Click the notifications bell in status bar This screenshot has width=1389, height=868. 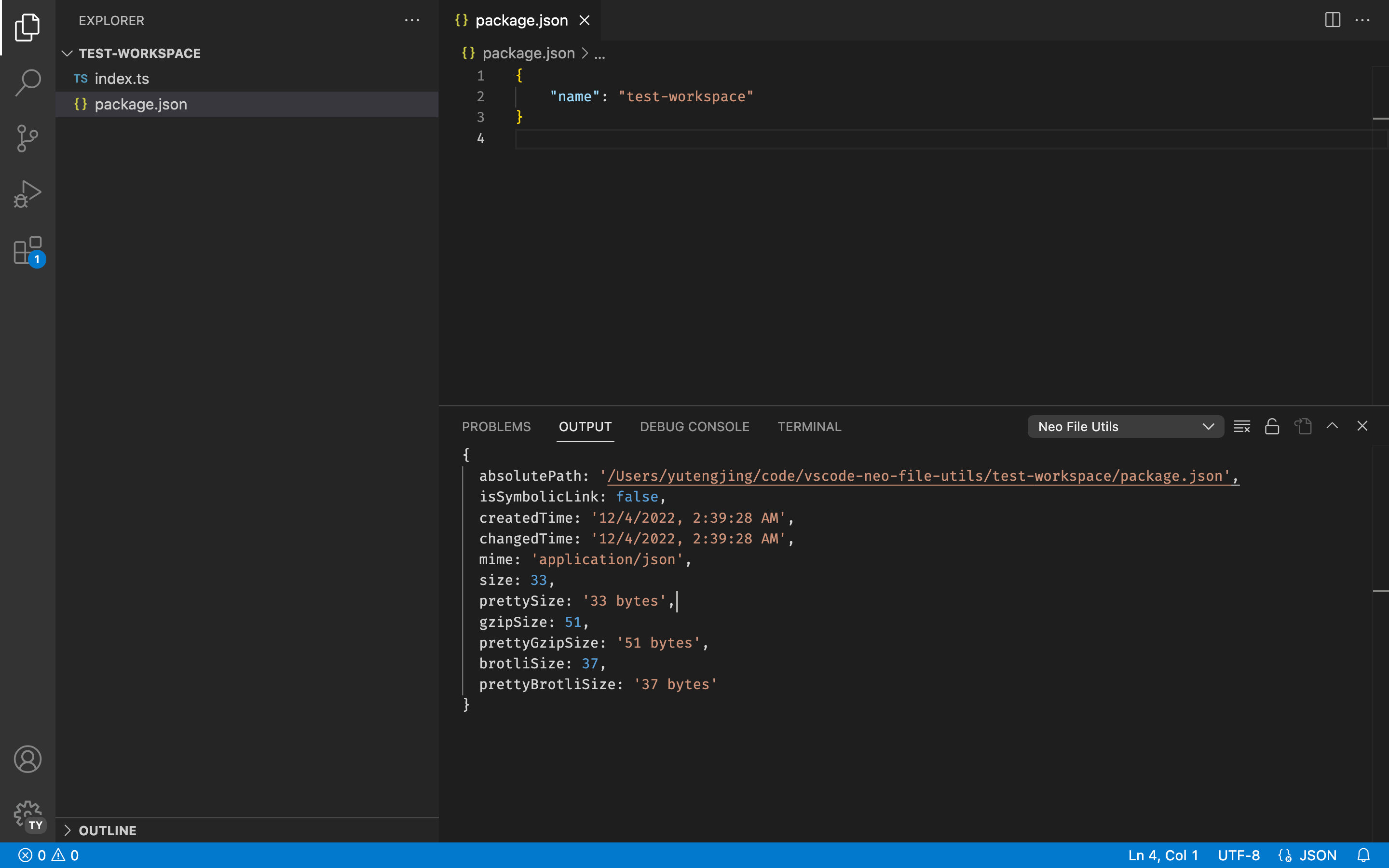pyautogui.click(x=1364, y=855)
